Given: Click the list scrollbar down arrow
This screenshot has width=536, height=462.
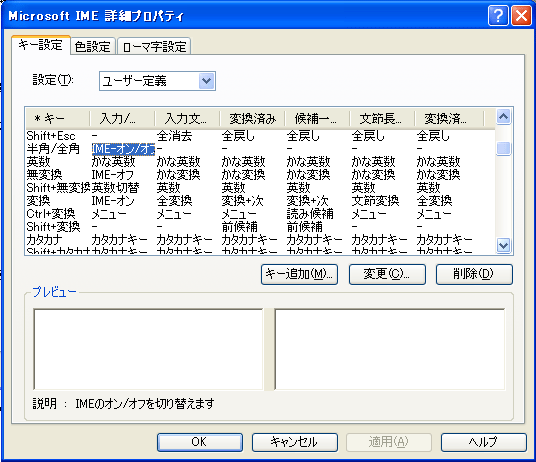Looking at the screenshot, I should tap(504, 245).
